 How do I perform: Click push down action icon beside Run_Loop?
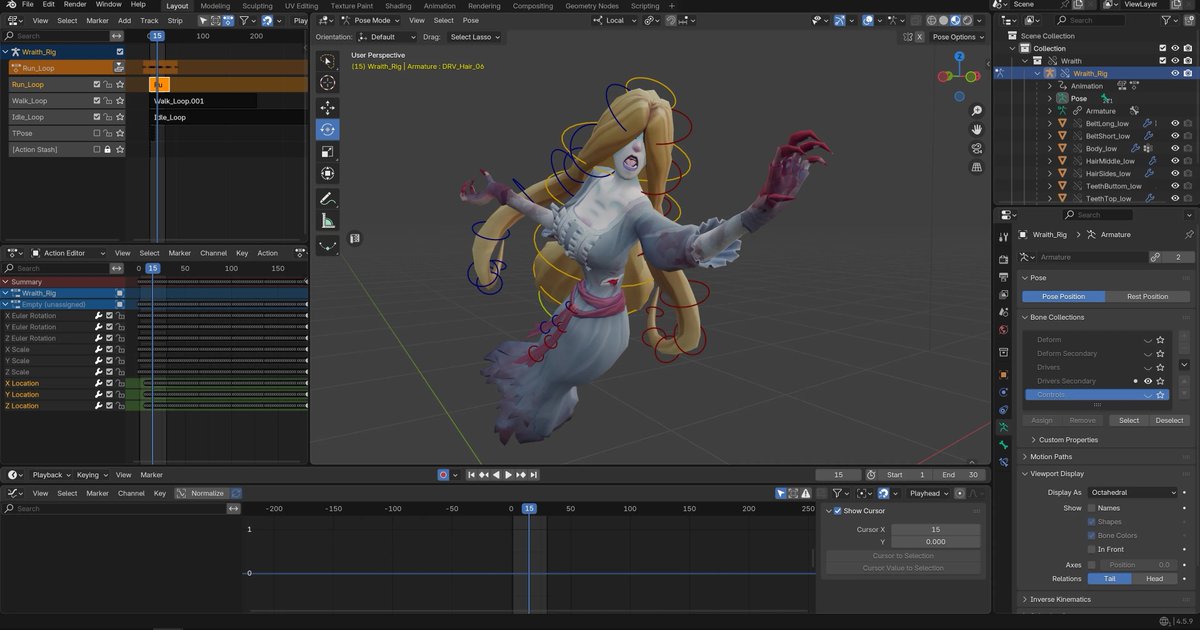tap(119, 68)
